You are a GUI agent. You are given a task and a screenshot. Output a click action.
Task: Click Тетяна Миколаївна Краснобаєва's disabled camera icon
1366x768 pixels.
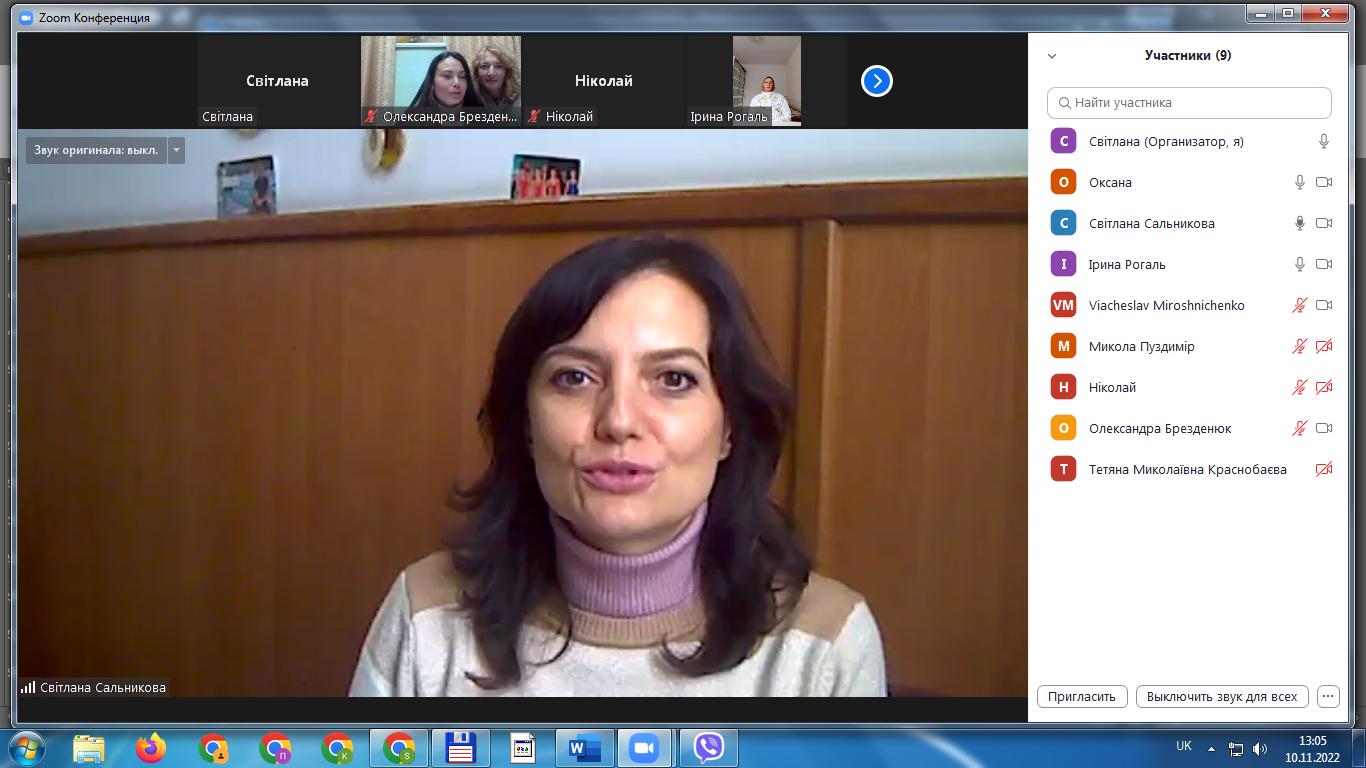(1324, 469)
